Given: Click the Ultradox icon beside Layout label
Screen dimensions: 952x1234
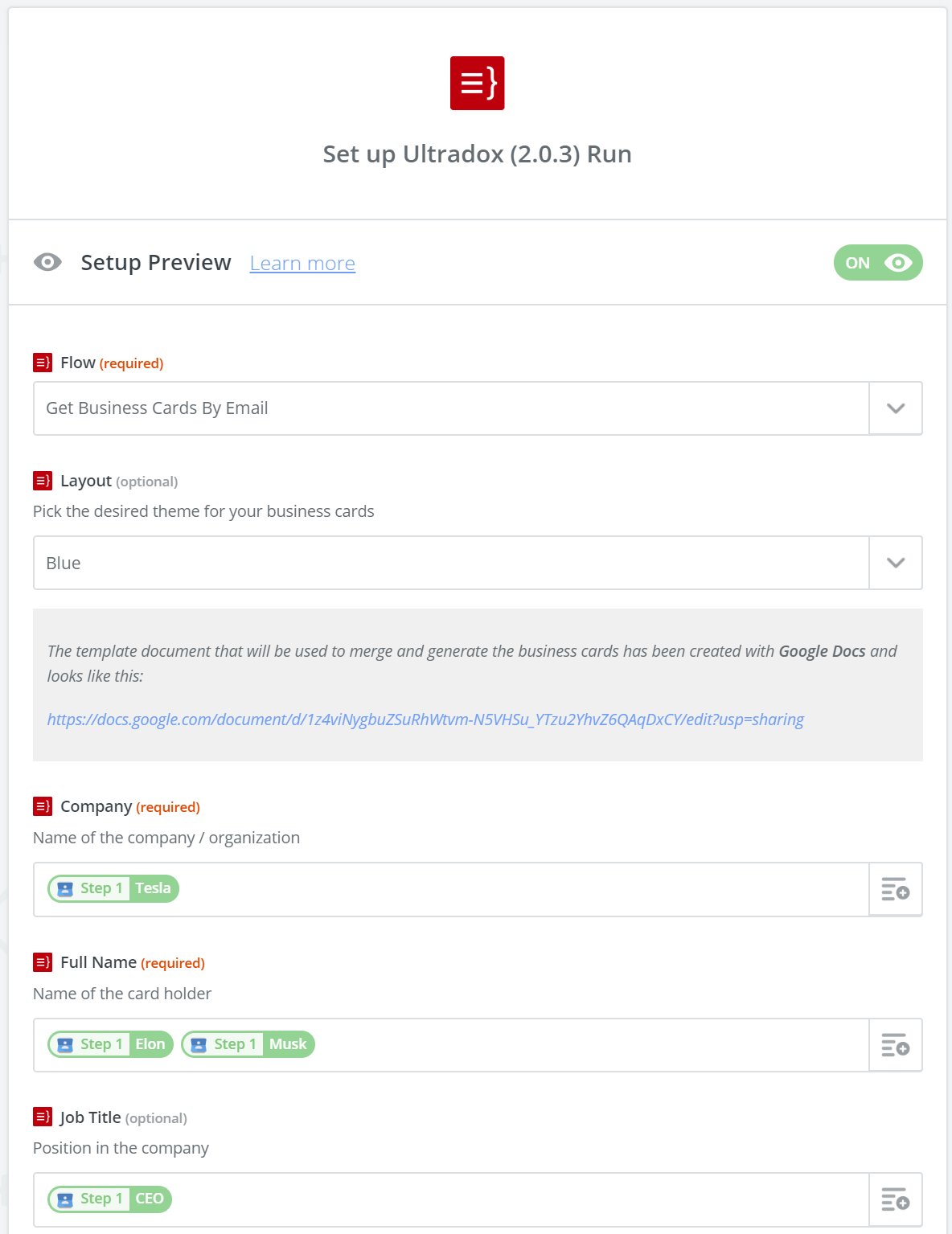Looking at the screenshot, I should pos(43,481).
